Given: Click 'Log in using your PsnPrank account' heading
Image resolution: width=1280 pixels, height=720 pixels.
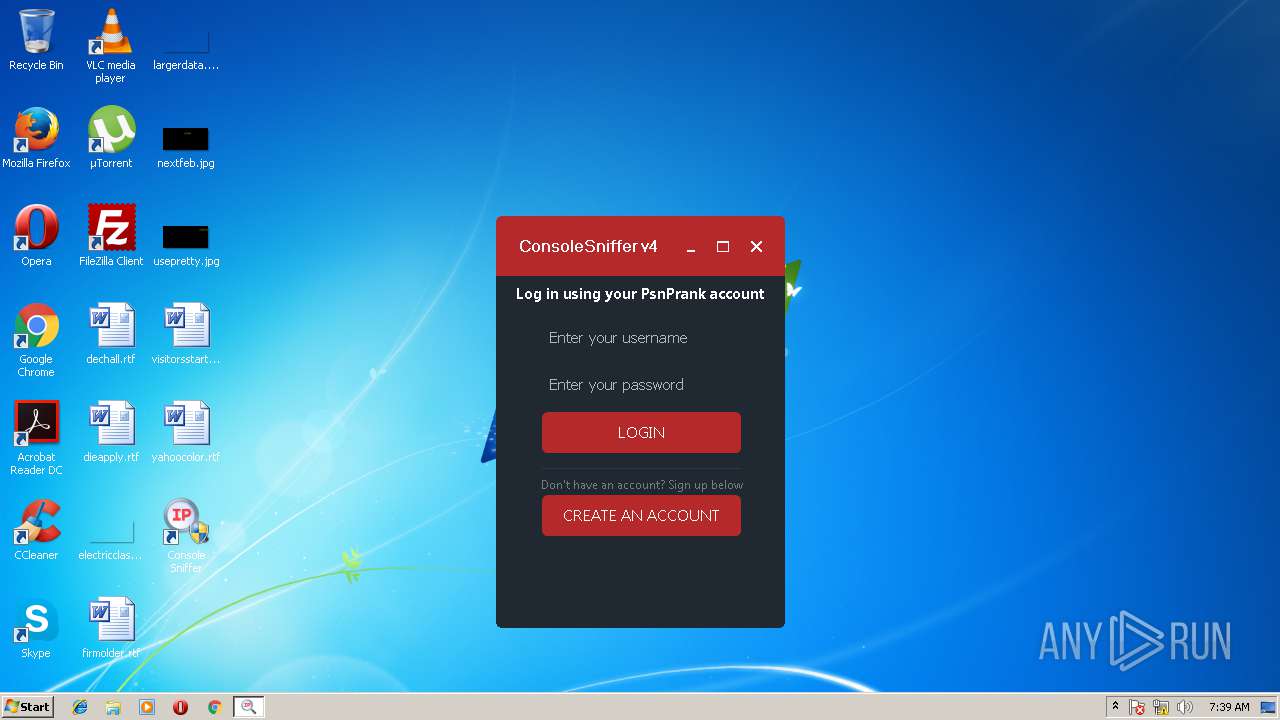Looking at the screenshot, I should 640,294.
